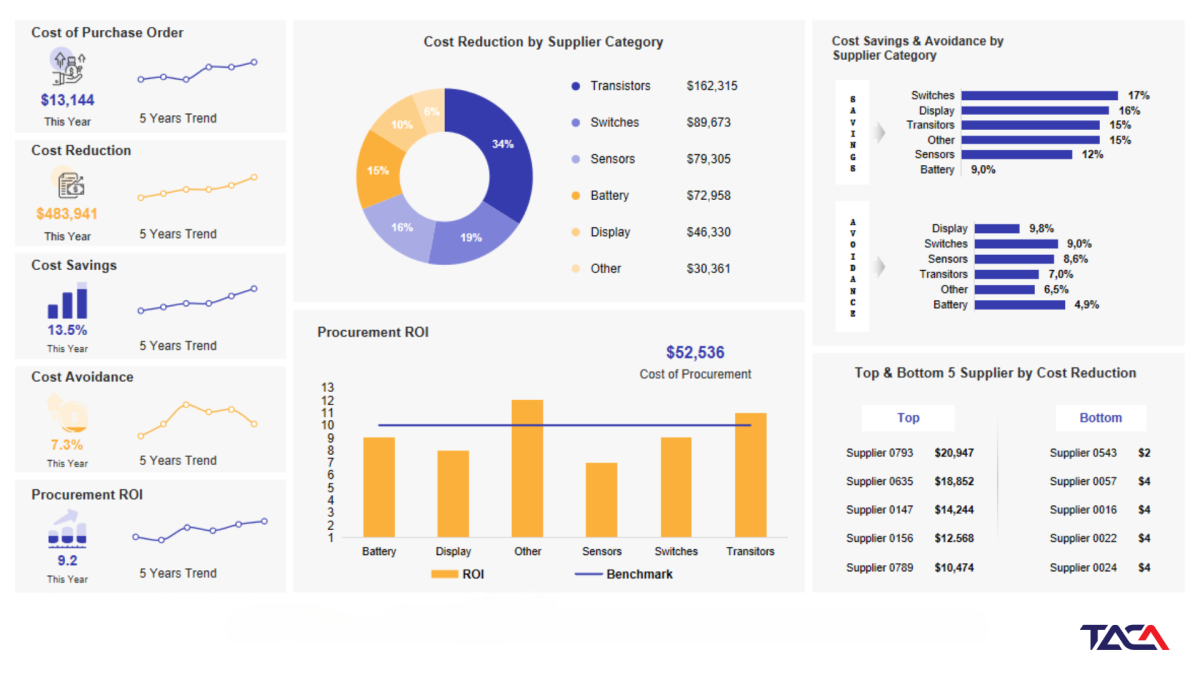Click the Cost Avoidance 5 Years Trend line
The height and width of the screenshot is (675, 1200).
point(197,420)
